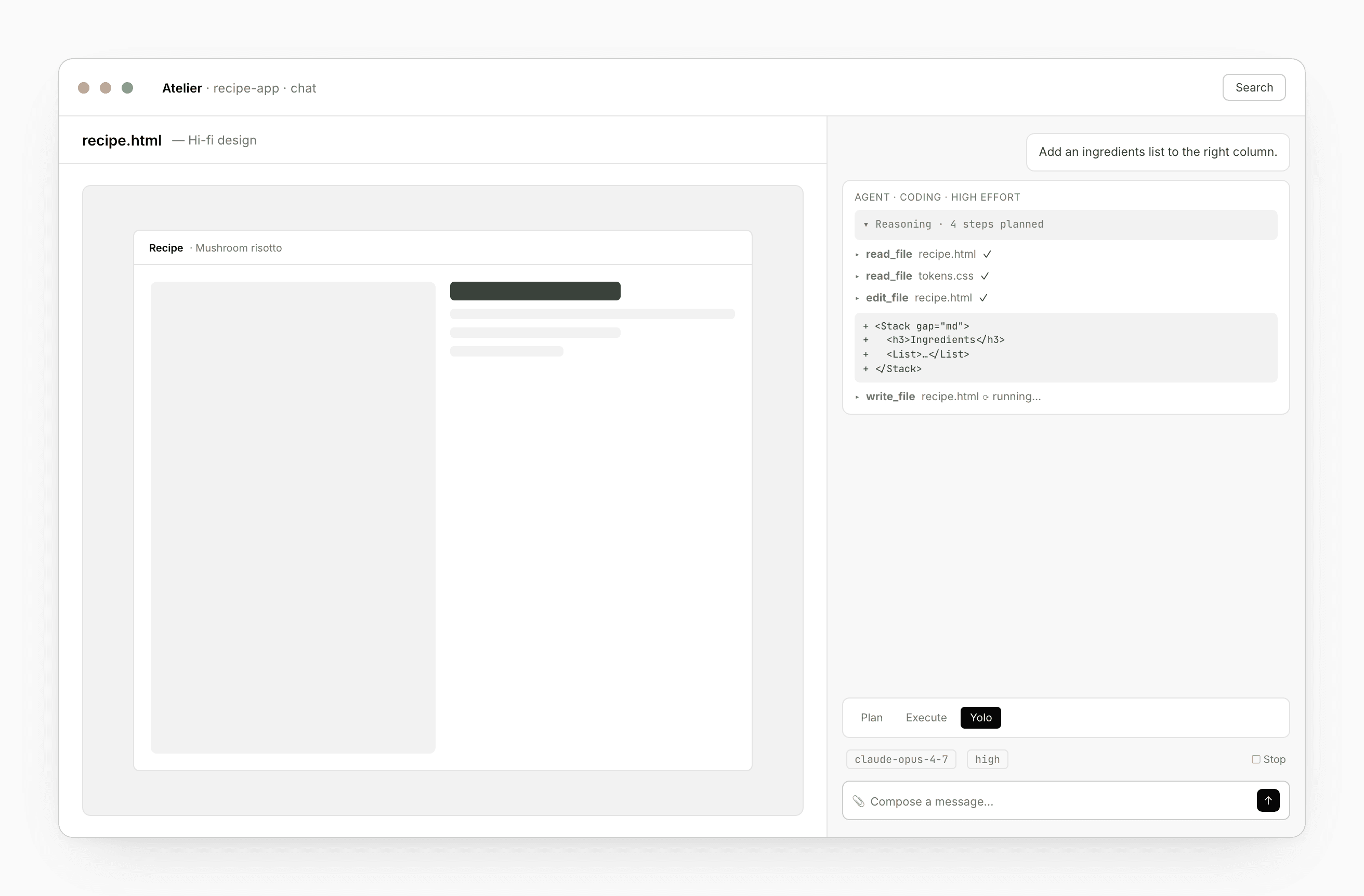Screen dimensions: 1364x896
Task: Switch to Execute mode
Action: pyautogui.click(x=926, y=717)
